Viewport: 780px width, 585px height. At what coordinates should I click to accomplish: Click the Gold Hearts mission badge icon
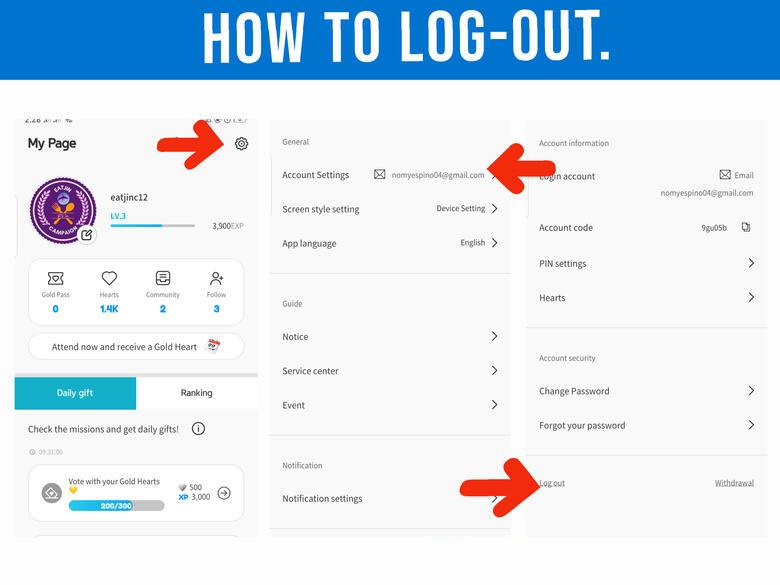pos(52,493)
